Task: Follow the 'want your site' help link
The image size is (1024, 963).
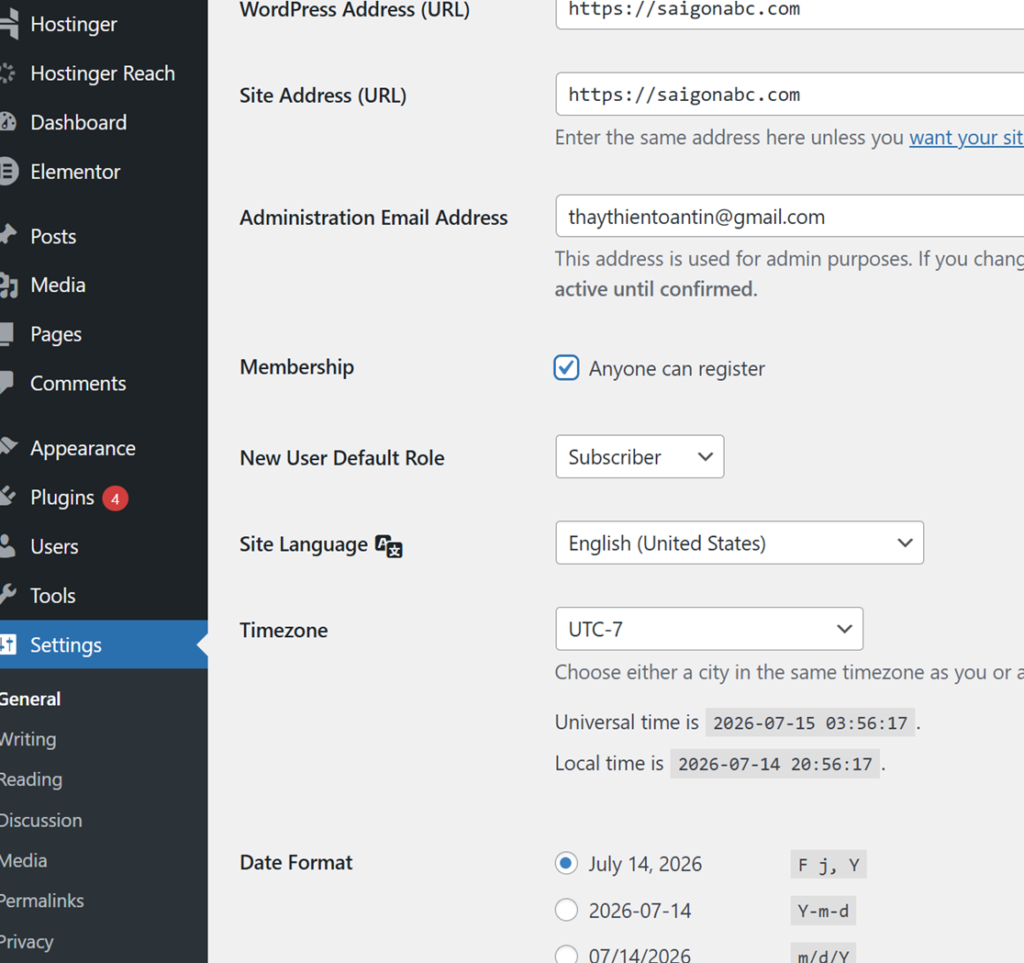Action: click(x=967, y=138)
